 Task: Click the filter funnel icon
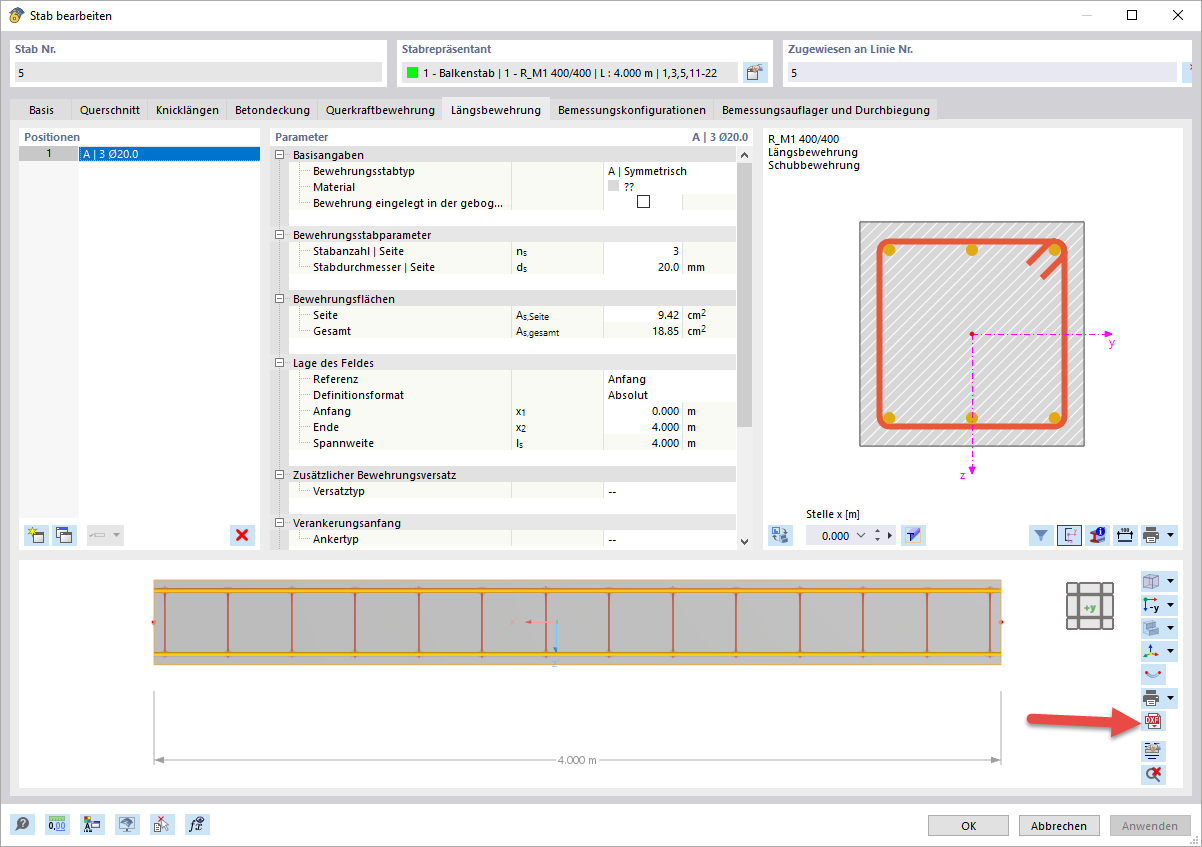tap(1042, 535)
